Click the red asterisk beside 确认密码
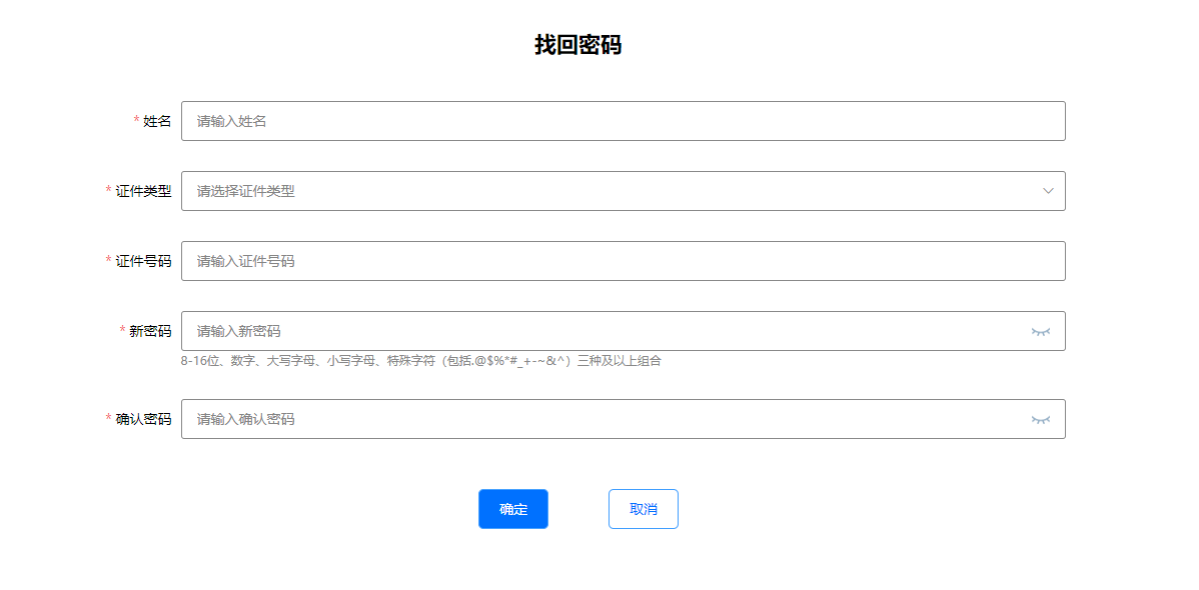Screen dimensions: 1199x590 109,419
